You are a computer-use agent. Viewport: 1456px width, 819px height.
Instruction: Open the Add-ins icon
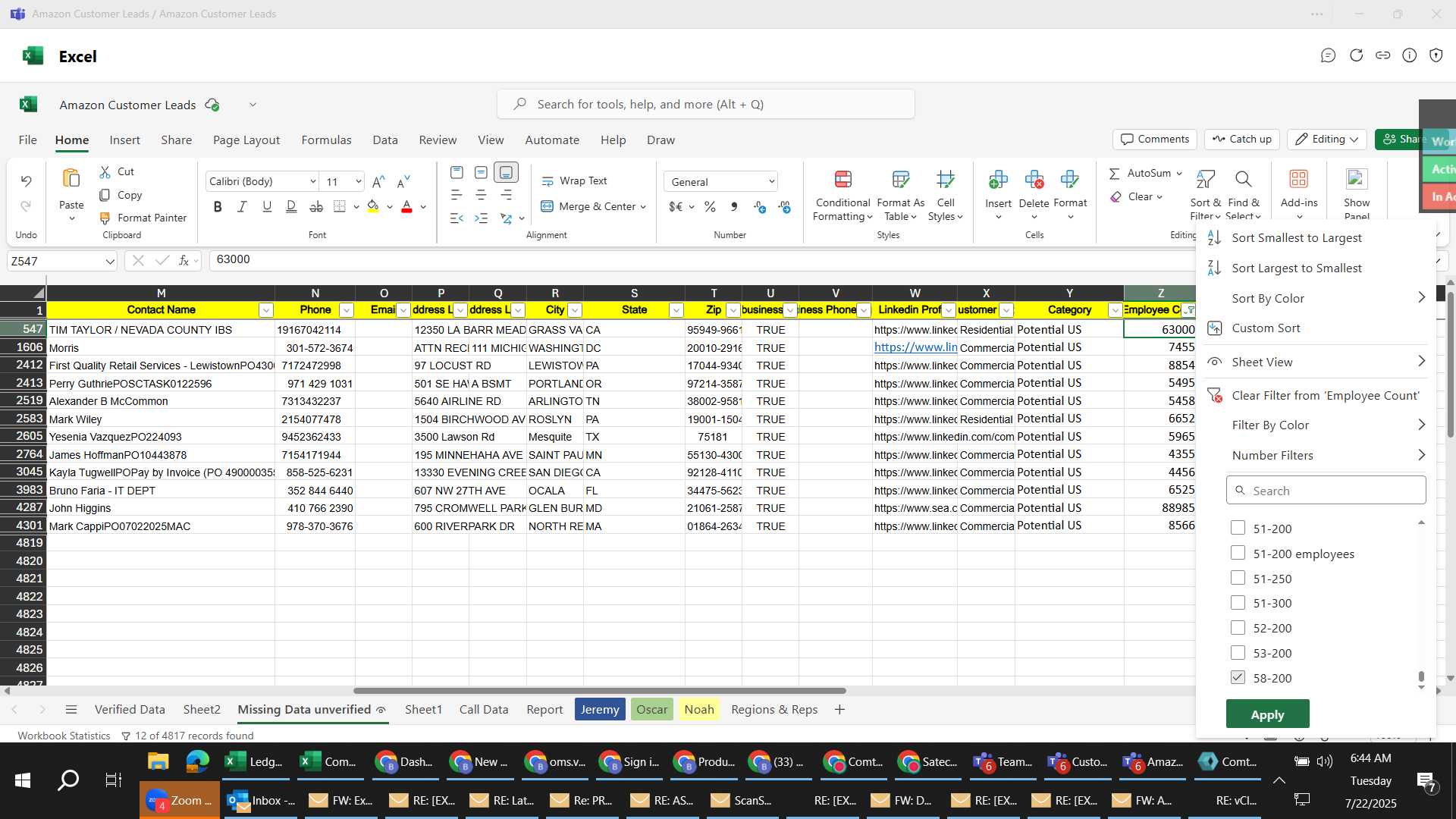[1298, 179]
